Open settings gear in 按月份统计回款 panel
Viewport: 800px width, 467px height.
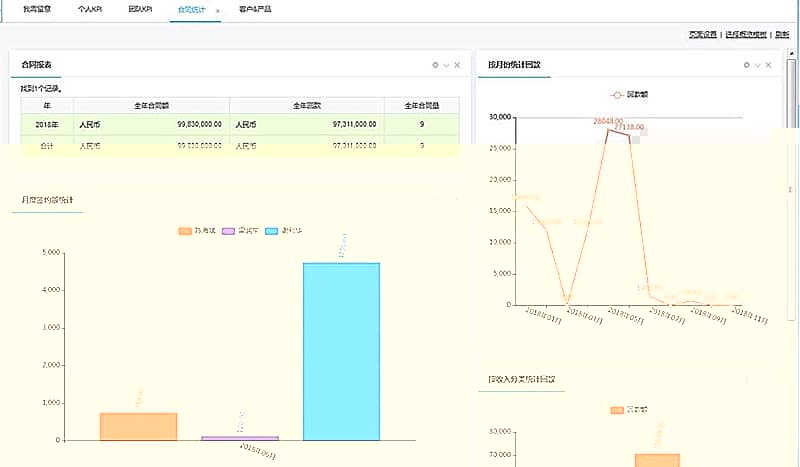tap(746, 65)
